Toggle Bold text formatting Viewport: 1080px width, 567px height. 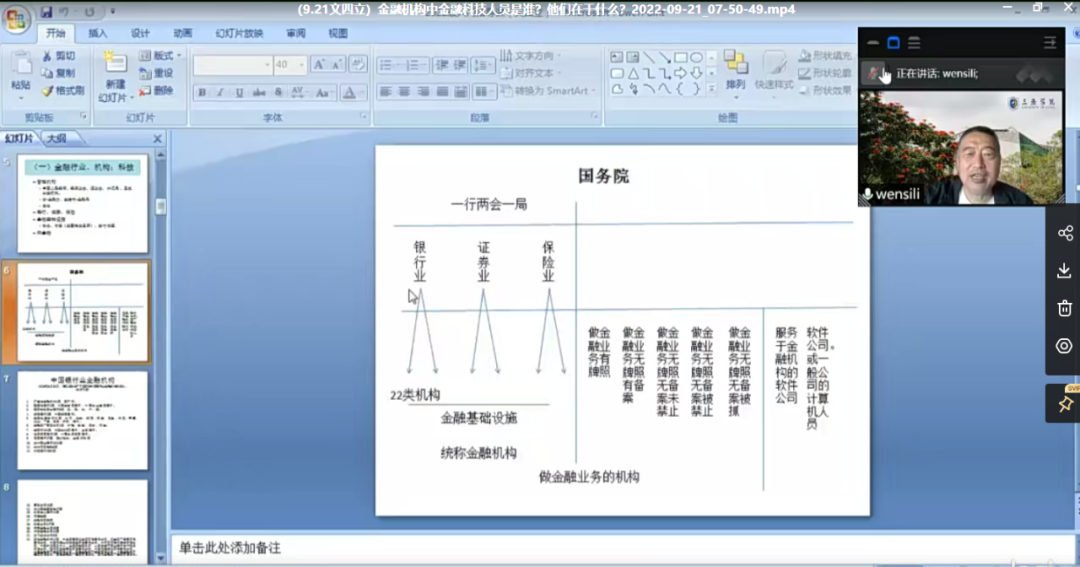click(202, 93)
